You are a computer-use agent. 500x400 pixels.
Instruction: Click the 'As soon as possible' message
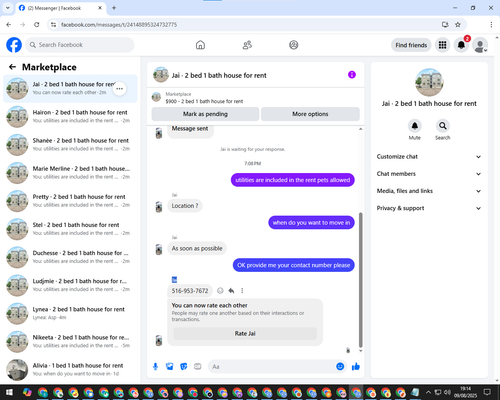pyautogui.click(x=197, y=248)
